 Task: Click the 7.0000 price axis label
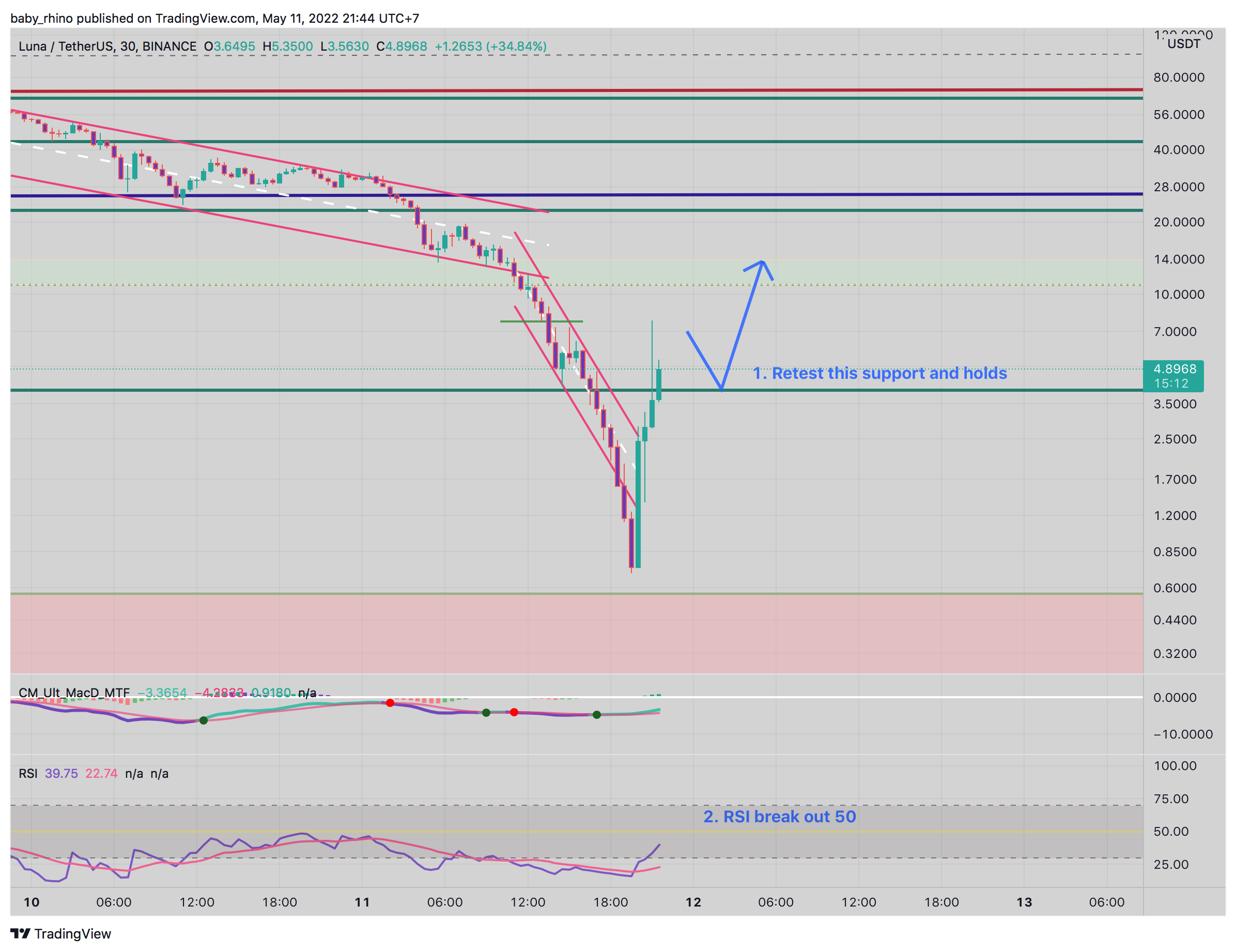click(1175, 332)
